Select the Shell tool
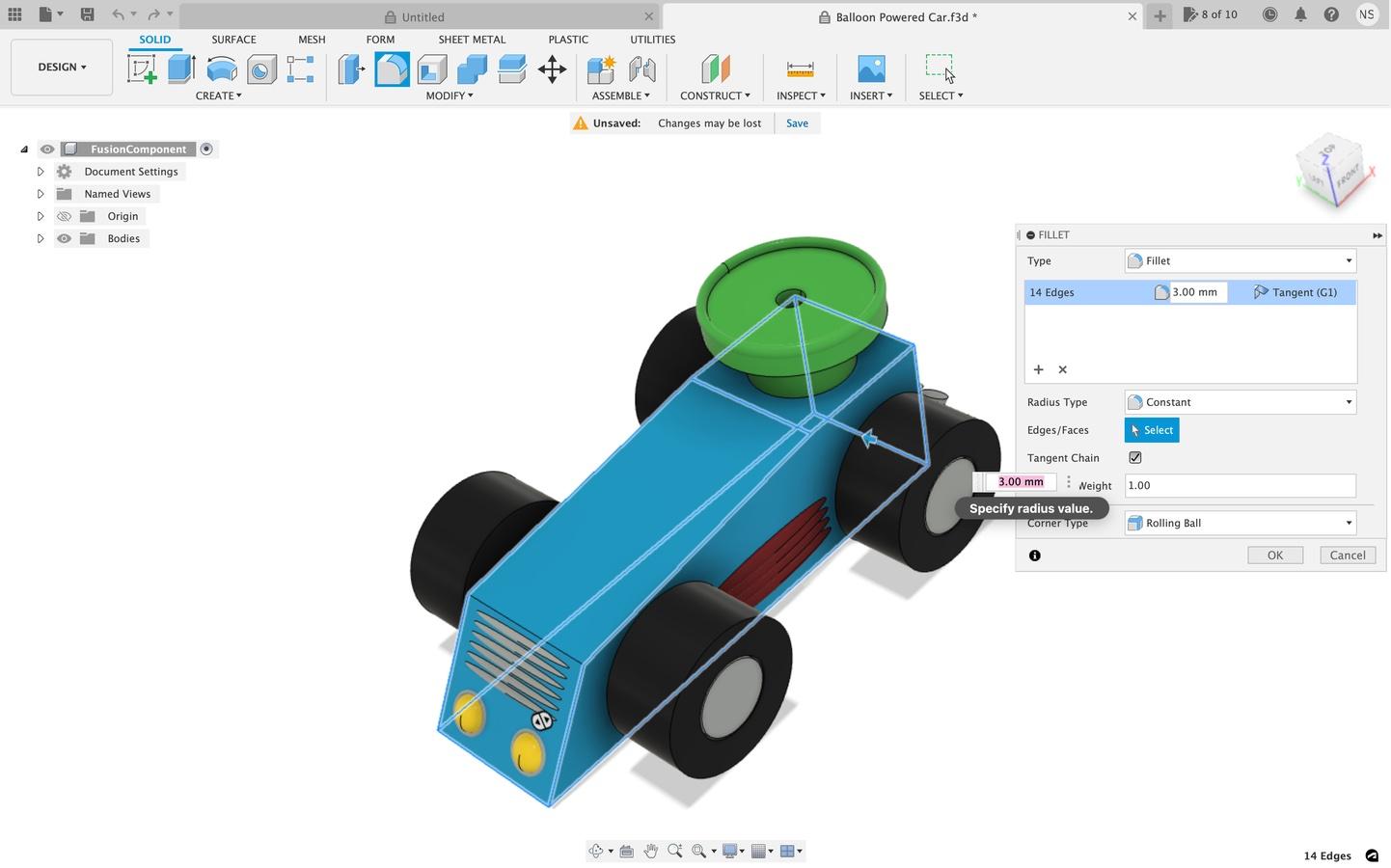Image resolution: width=1391 pixels, height=868 pixels. point(432,69)
